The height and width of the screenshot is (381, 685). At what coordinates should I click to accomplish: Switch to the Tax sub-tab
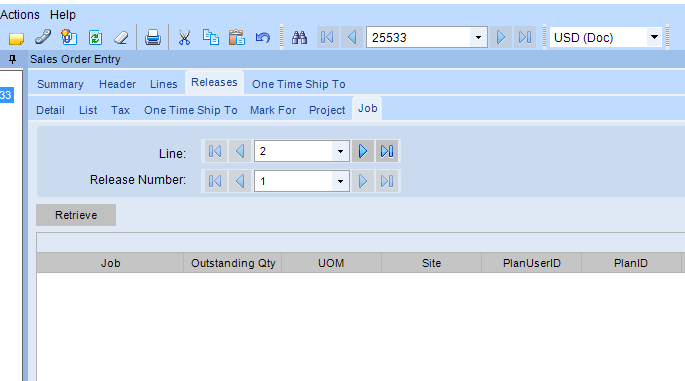click(x=121, y=110)
